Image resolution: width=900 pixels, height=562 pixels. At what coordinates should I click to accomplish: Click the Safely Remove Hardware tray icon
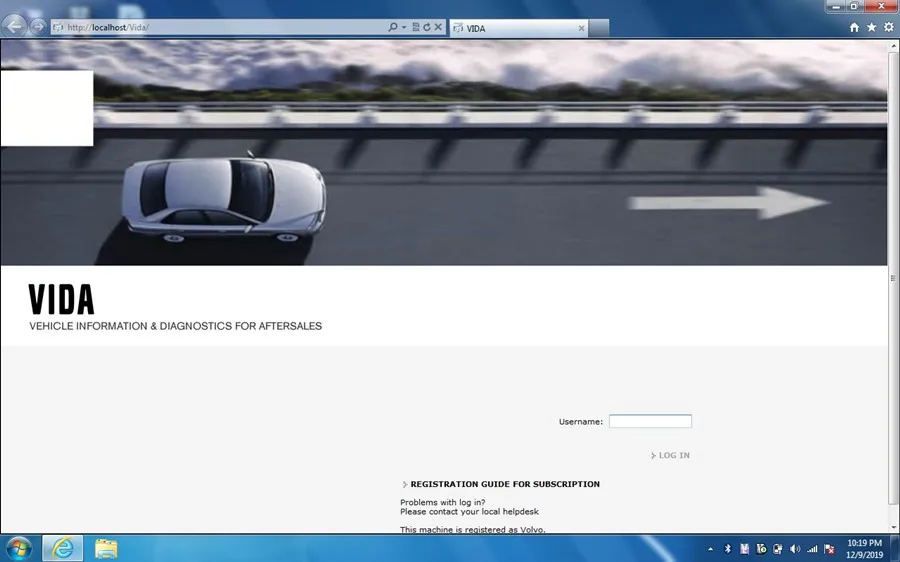pos(778,549)
